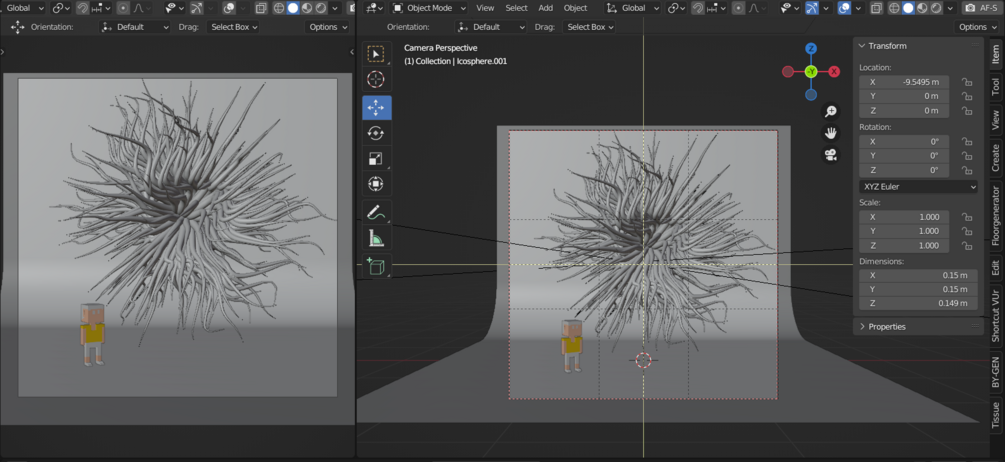Open left viewport Options dropdown

point(328,27)
